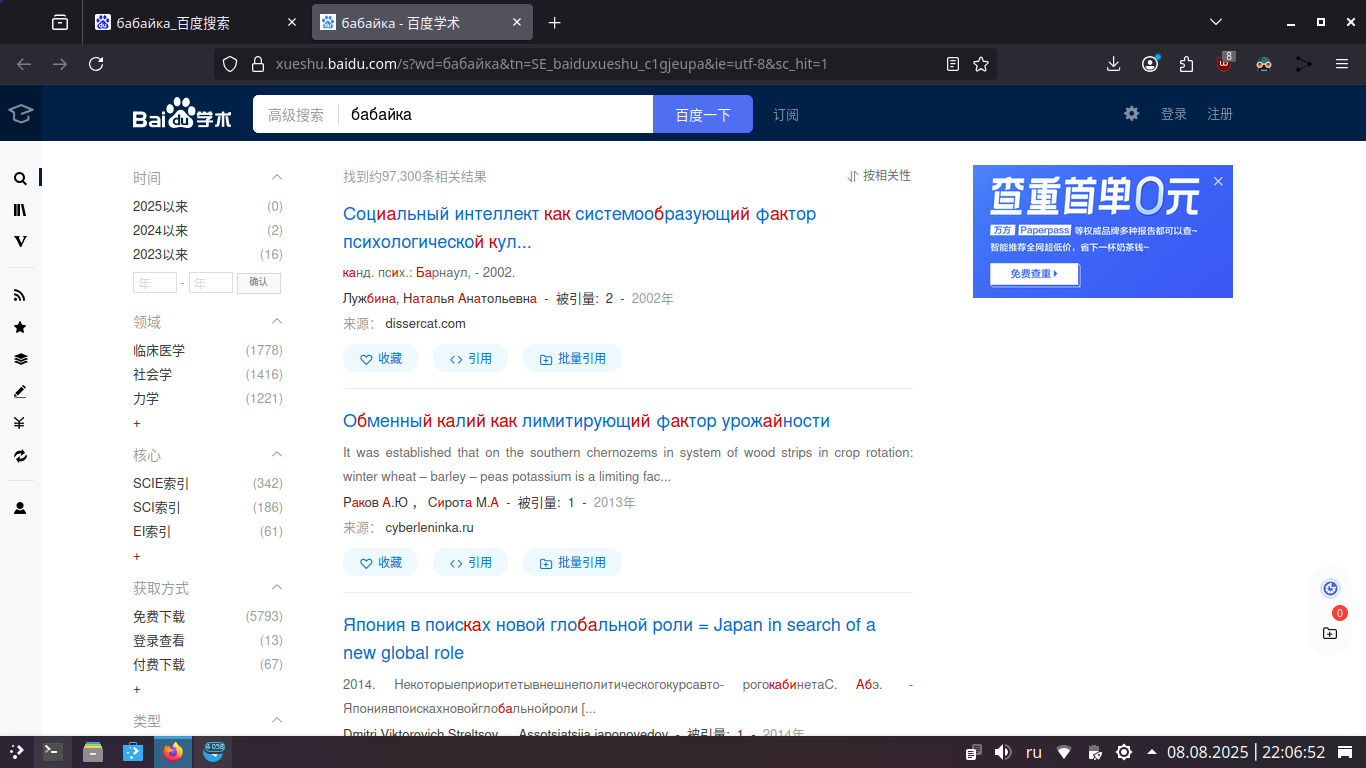Collapse the 获取方式 filter section
This screenshot has height=768, width=1366.
277,587
